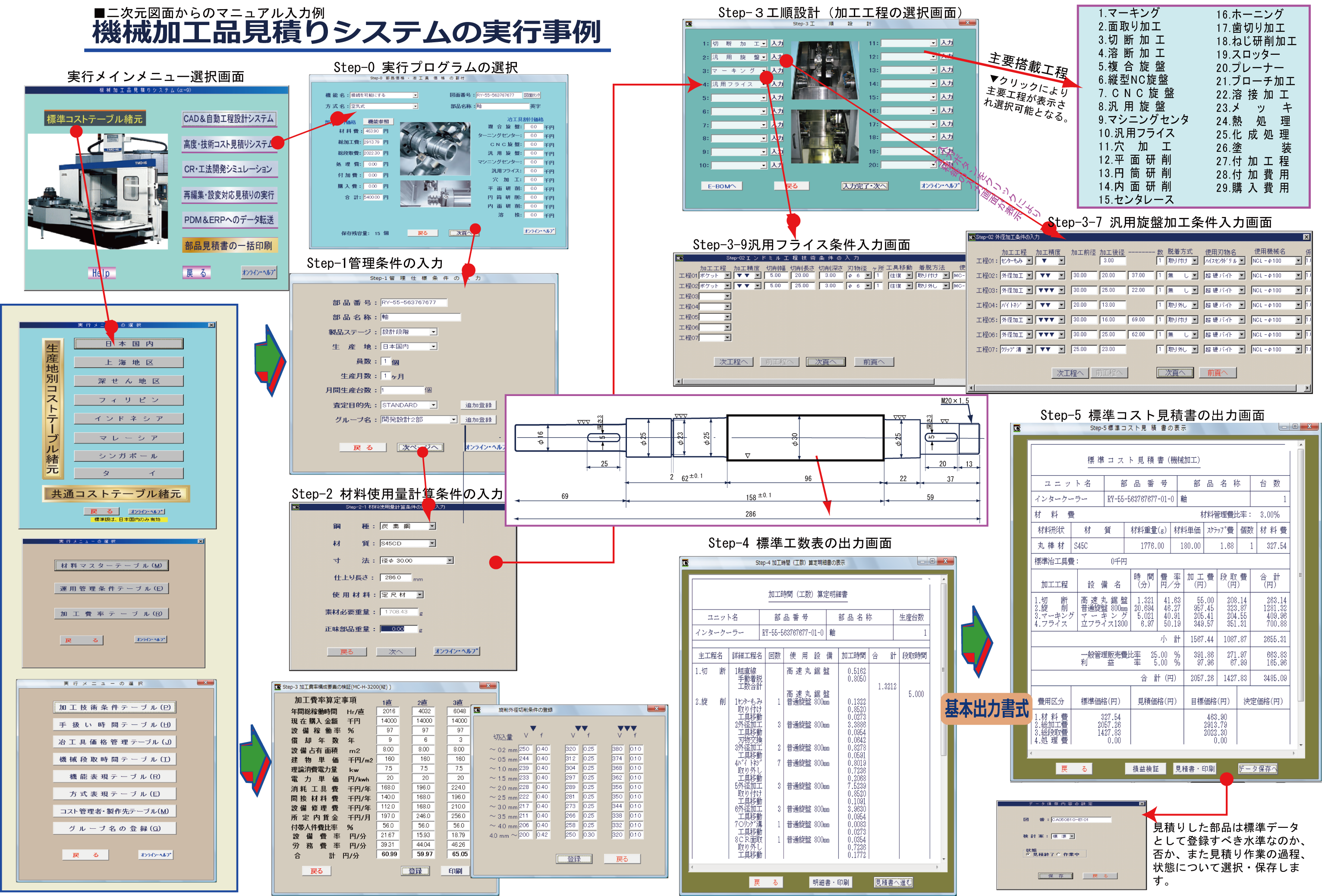Click 損益検証 button in Step-5 window
This screenshot has width=1322, height=896.
(x=1145, y=769)
